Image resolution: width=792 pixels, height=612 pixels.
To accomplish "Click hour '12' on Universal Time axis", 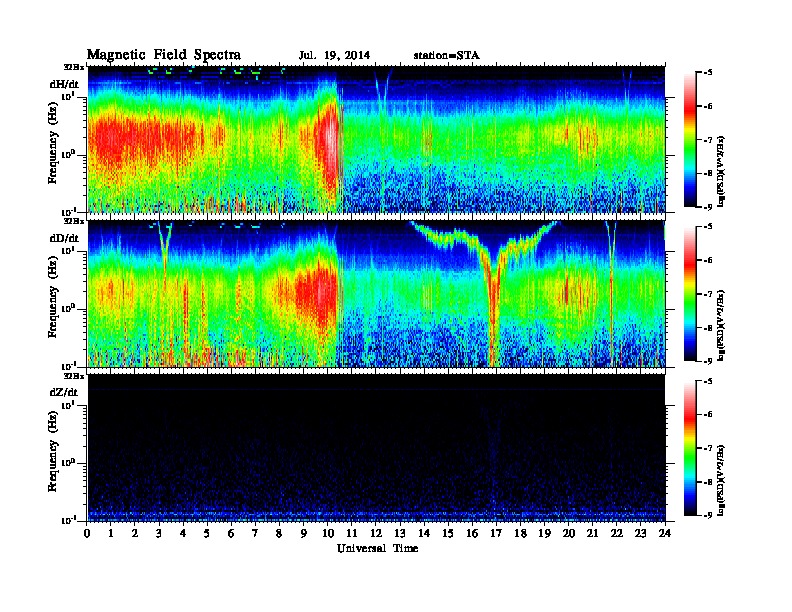I will (376, 533).
